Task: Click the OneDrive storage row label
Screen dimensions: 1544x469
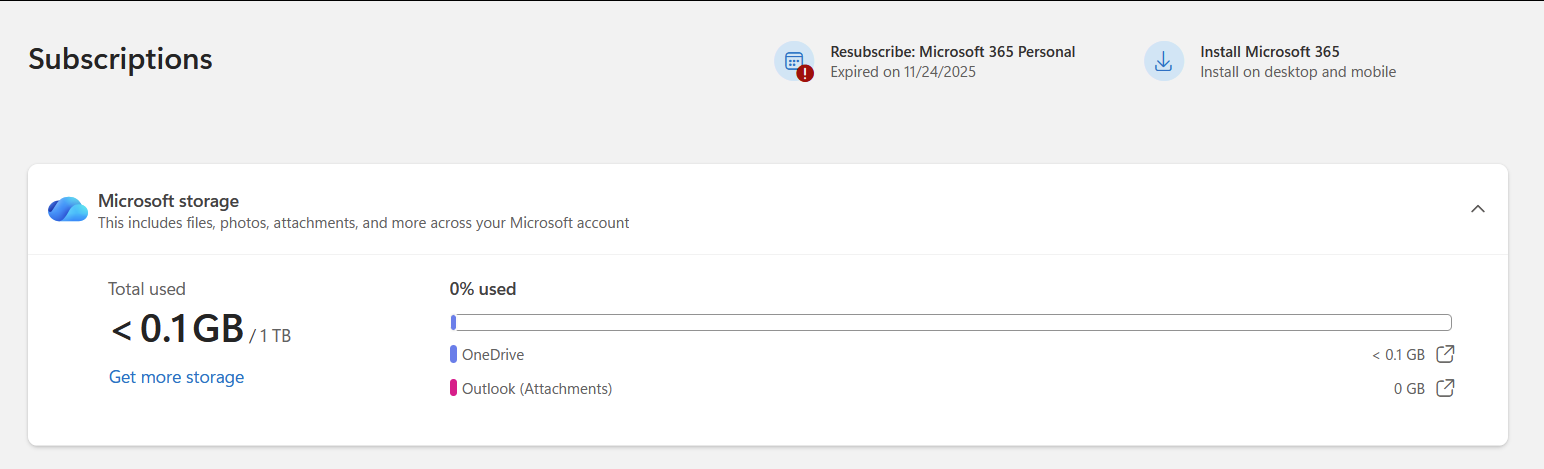Action: [492, 354]
